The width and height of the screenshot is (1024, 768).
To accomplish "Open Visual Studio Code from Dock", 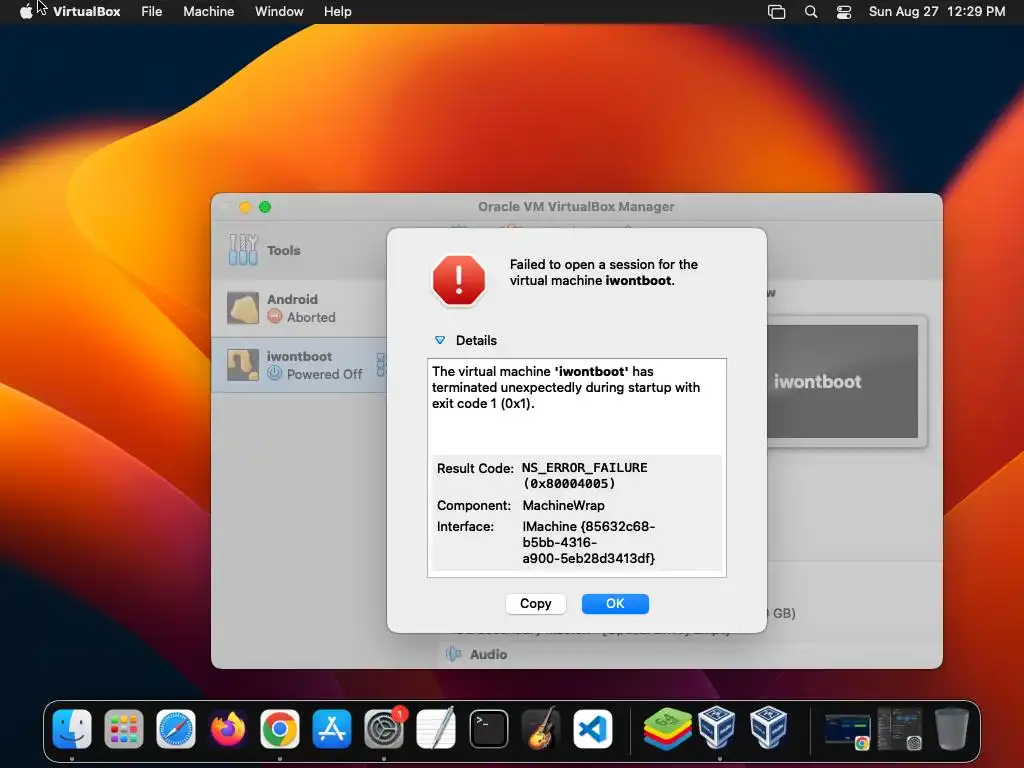I will [x=592, y=728].
